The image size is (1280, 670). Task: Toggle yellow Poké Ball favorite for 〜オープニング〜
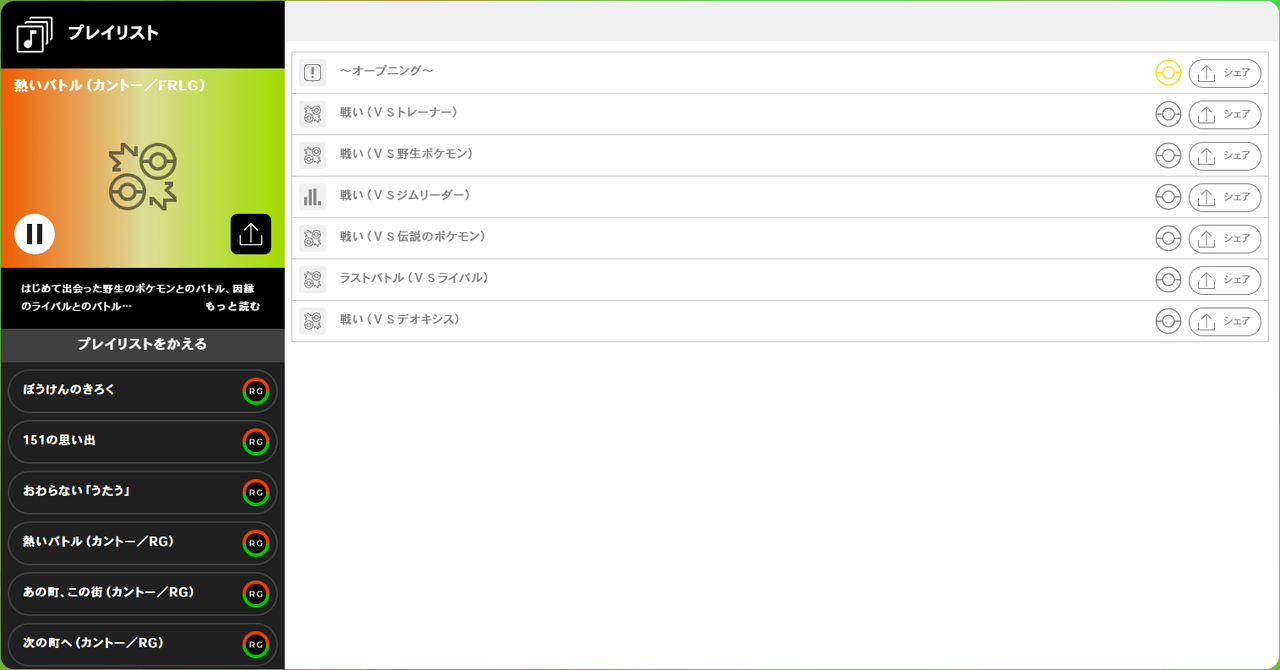point(1168,73)
